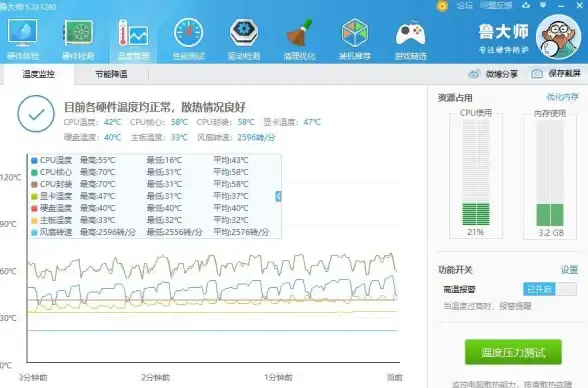Click the status checkmark circle icon

(x=36, y=114)
